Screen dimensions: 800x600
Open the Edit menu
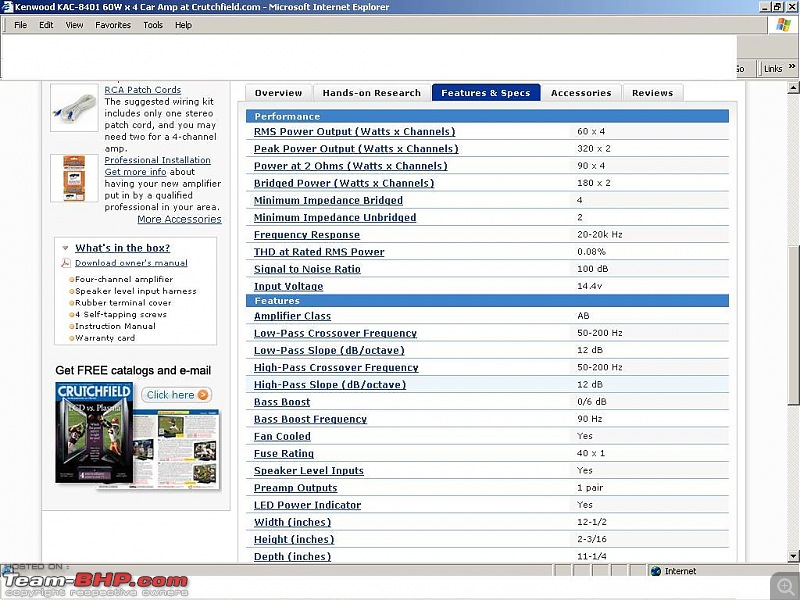(x=46, y=25)
